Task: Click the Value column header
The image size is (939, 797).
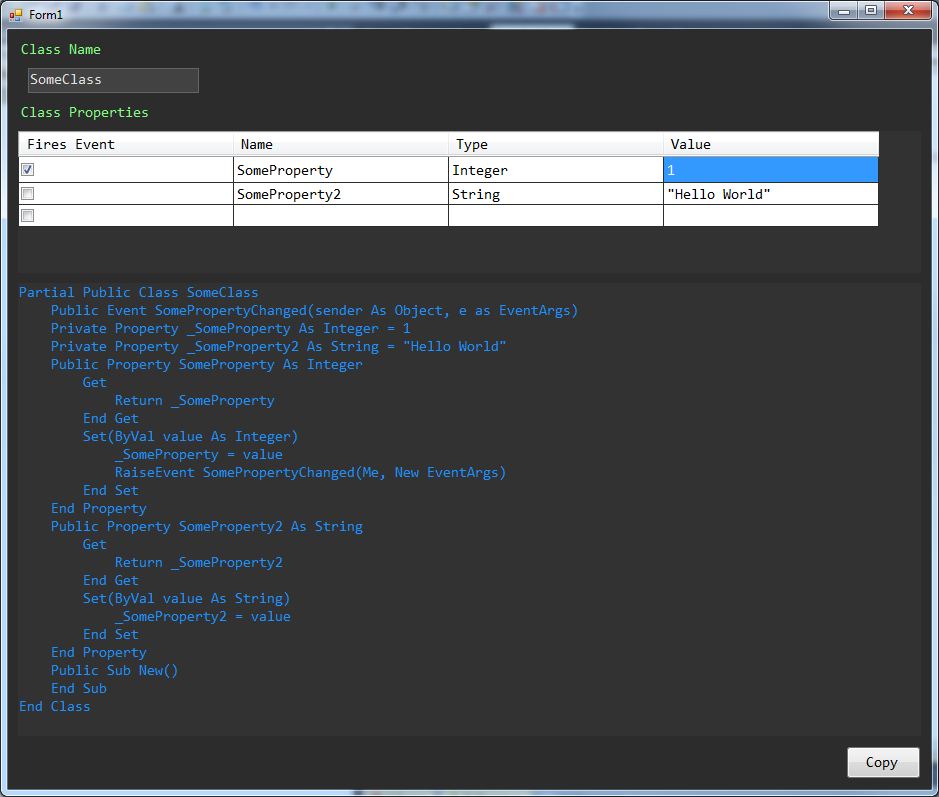Action: coord(771,144)
